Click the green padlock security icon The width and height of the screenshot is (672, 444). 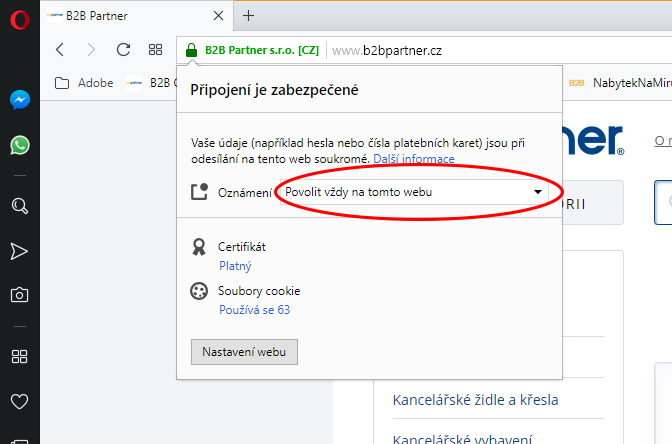click(x=191, y=50)
